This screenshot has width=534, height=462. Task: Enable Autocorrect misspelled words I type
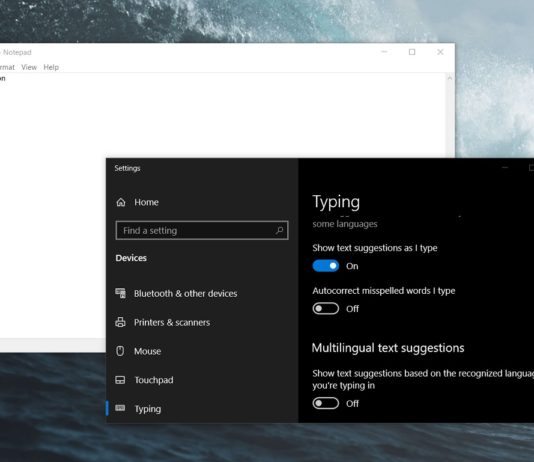tap(326, 308)
